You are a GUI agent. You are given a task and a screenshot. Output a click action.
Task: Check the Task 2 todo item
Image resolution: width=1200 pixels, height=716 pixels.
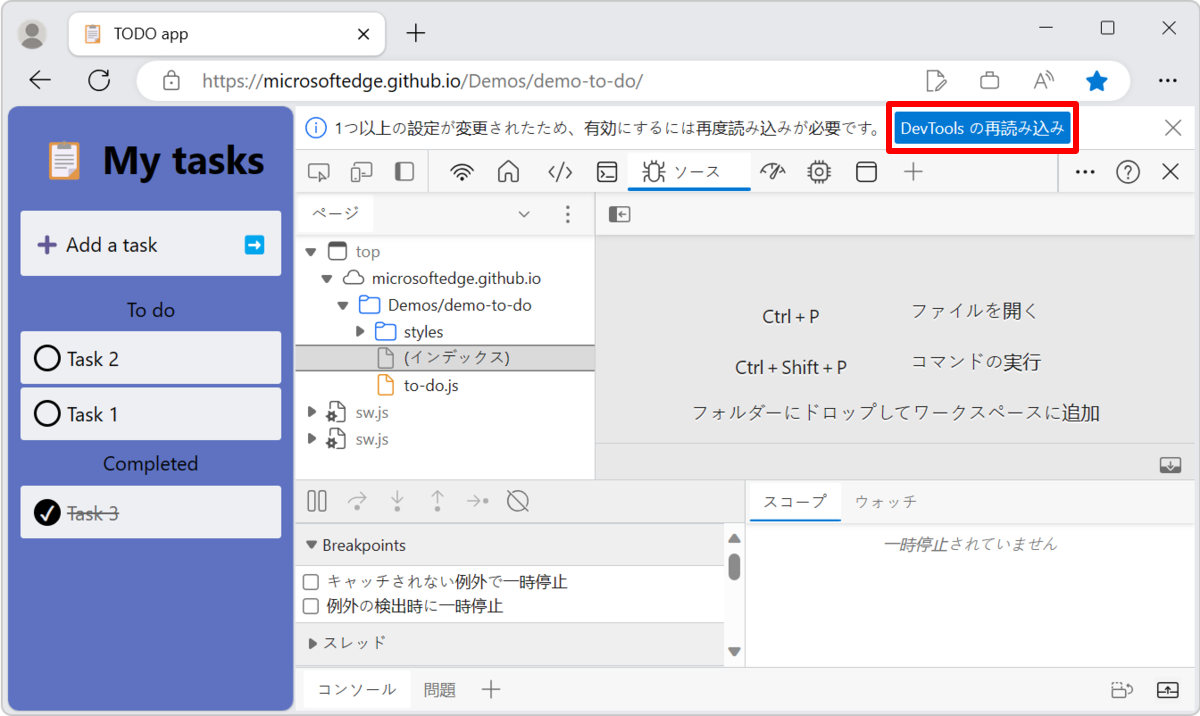[47, 358]
